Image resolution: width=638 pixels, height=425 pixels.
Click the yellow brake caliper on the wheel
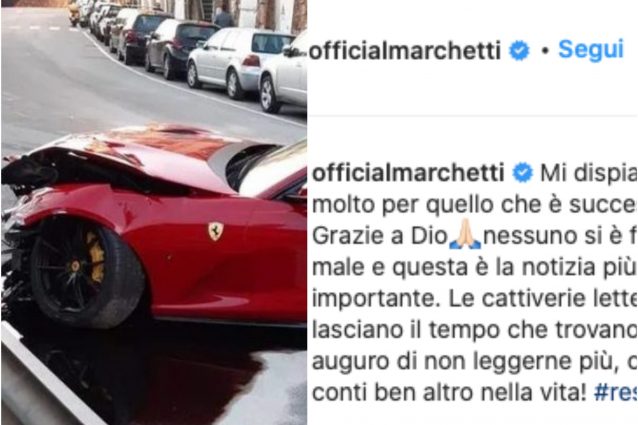(96, 257)
